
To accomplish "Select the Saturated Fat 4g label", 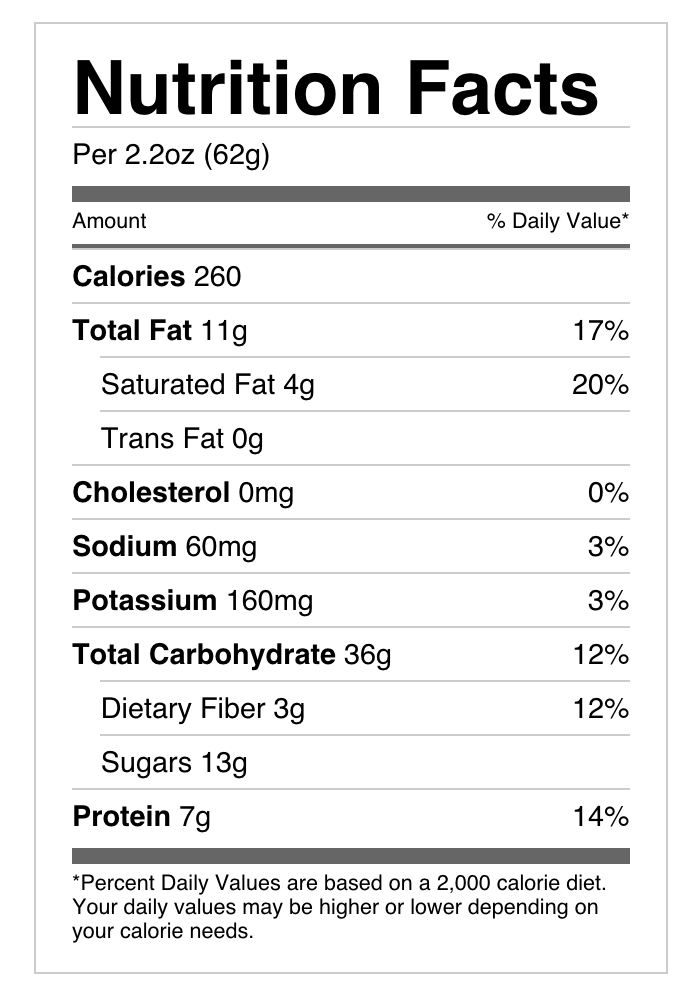I will pos(207,385).
